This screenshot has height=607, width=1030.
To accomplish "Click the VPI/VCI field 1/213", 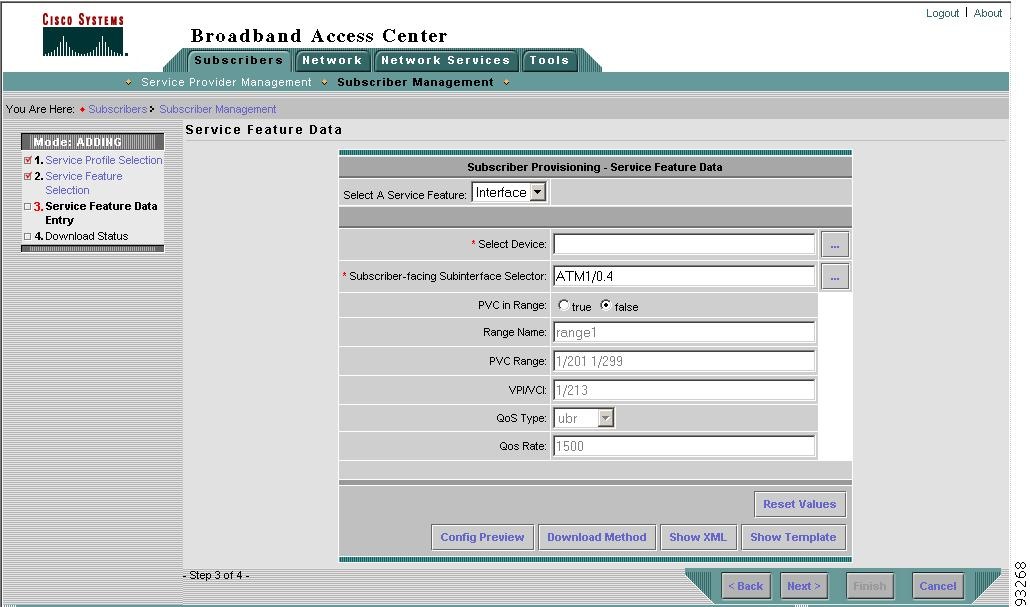I will pyautogui.click(x=684, y=390).
